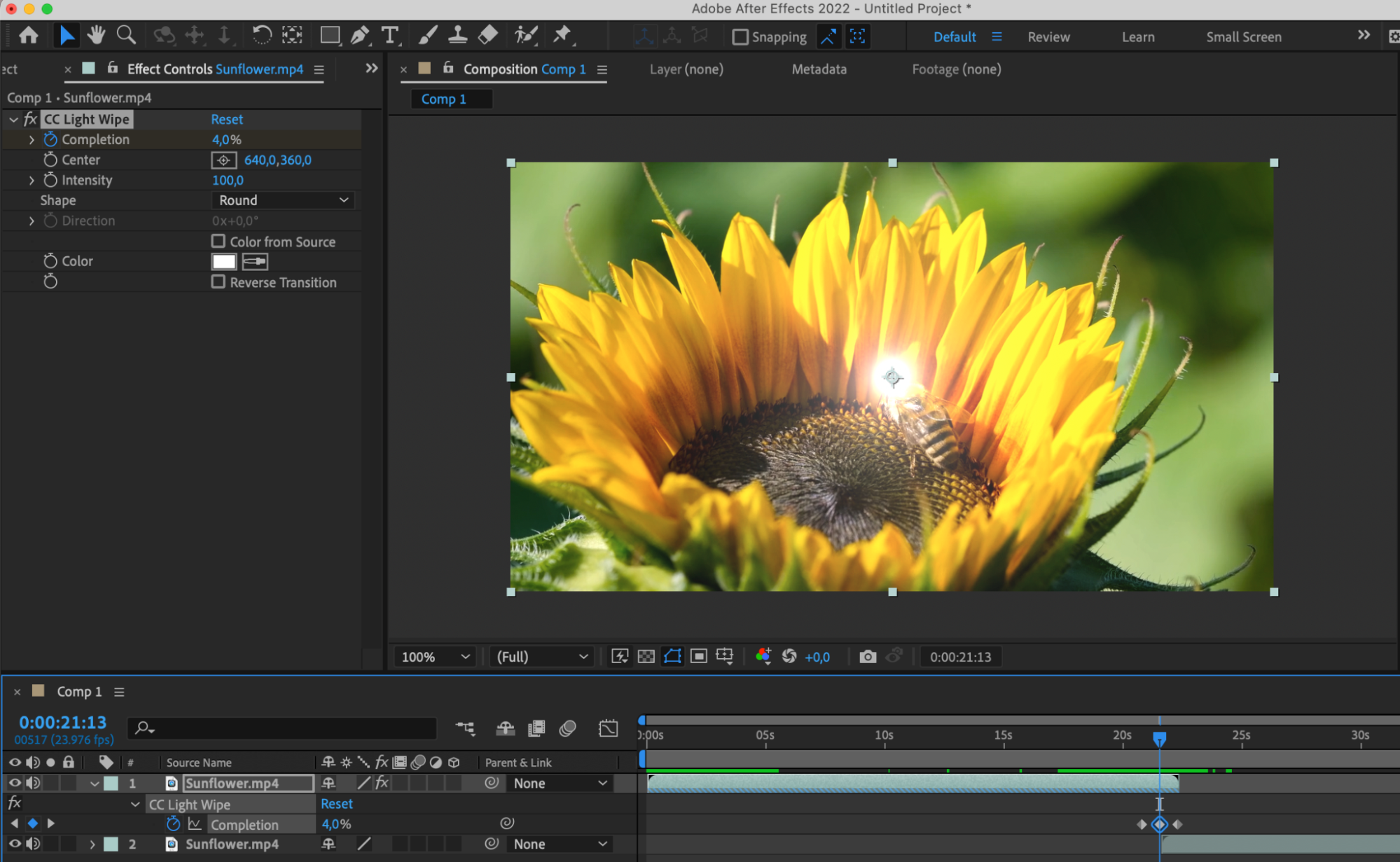Select the Brush tool
The height and width of the screenshot is (862, 1400).
tap(427, 35)
